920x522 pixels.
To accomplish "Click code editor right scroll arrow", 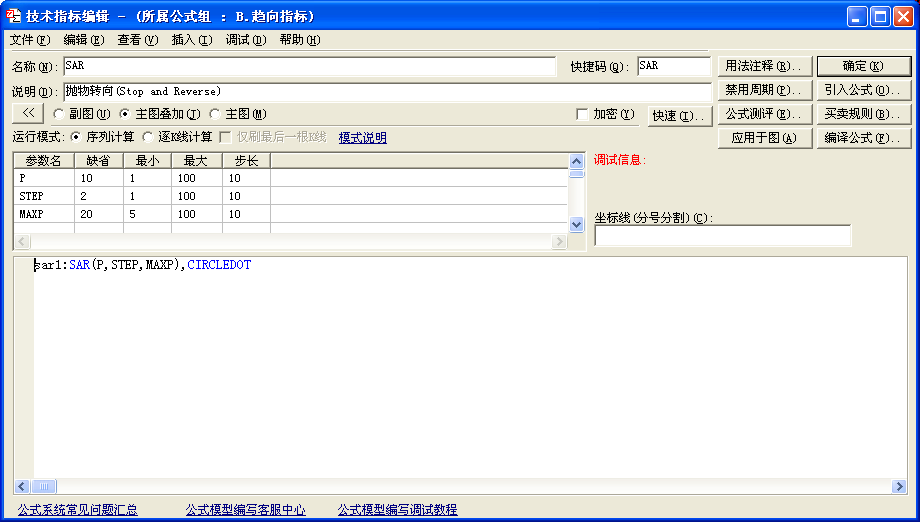I will (899, 486).
